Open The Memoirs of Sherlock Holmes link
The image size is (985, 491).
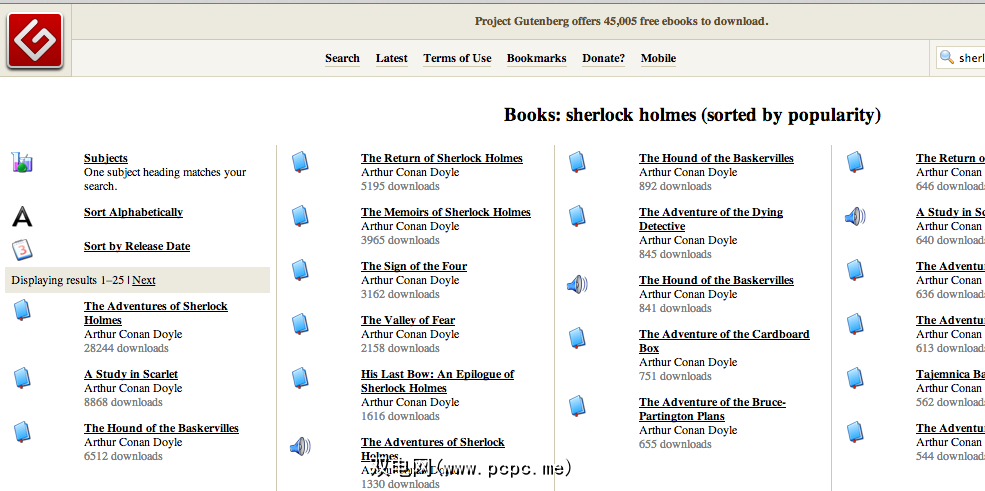point(446,212)
